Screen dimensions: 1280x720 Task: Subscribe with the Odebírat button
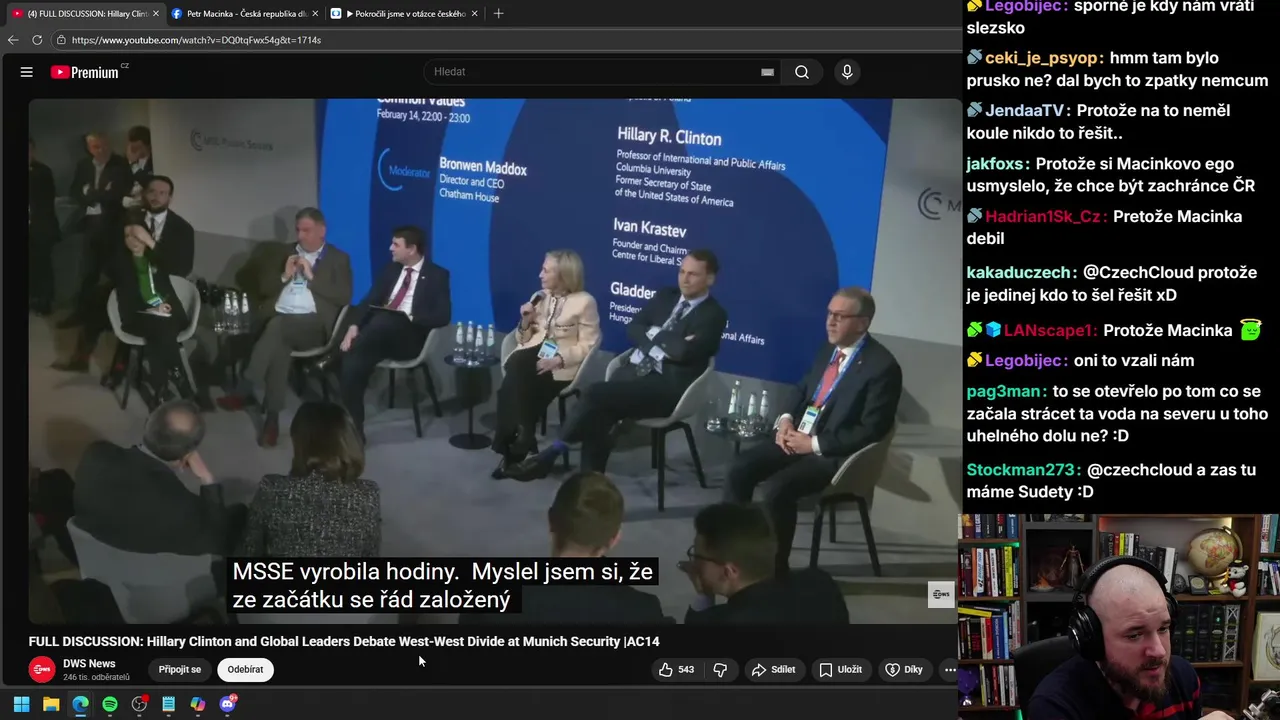245,670
